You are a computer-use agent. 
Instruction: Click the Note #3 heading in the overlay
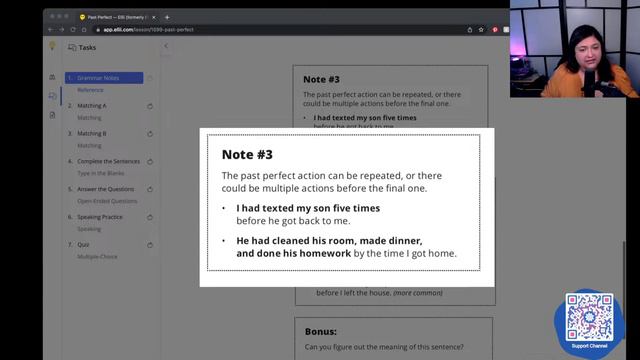pyautogui.click(x=247, y=154)
